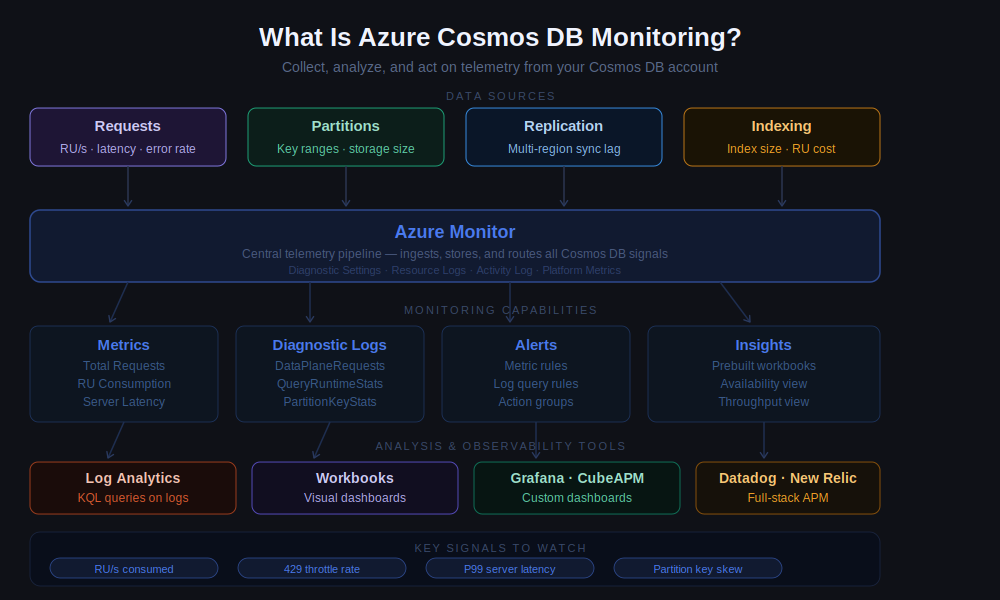The height and width of the screenshot is (600, 1000).
Task: Click 'PartitionKeyStats' under Diagnostic Logs
Action: (330, 402)
